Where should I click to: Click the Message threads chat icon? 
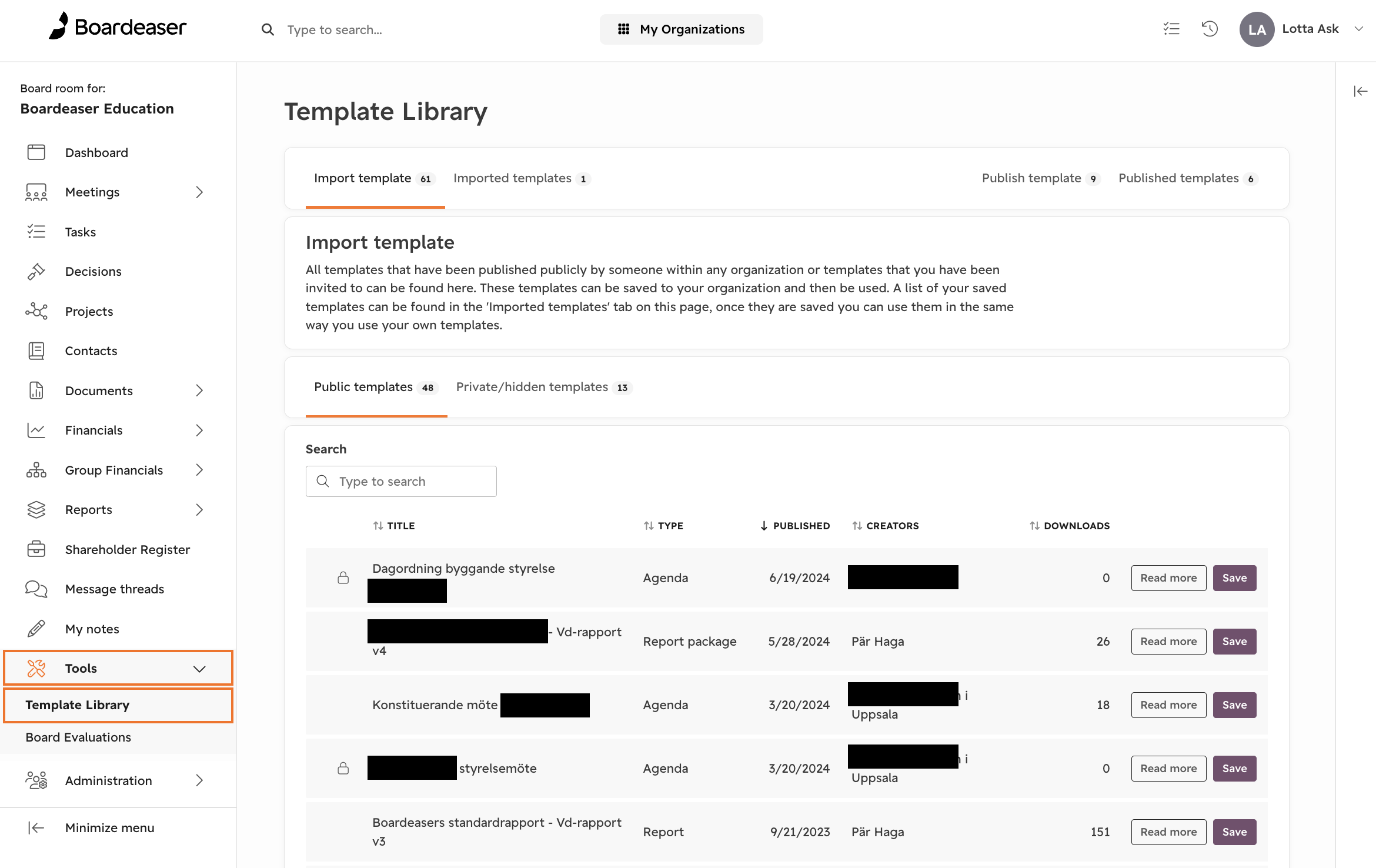pos(36,589)
